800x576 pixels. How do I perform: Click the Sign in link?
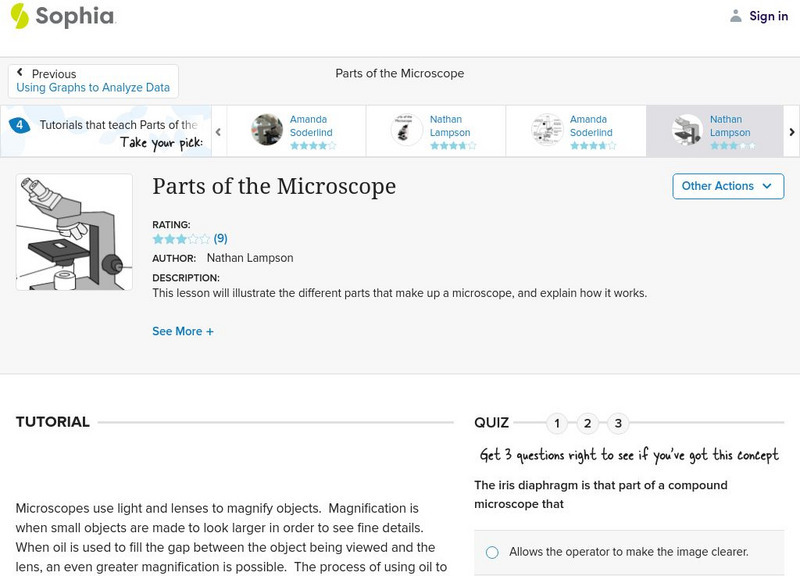pyautogui.click(x=768, y=16)
